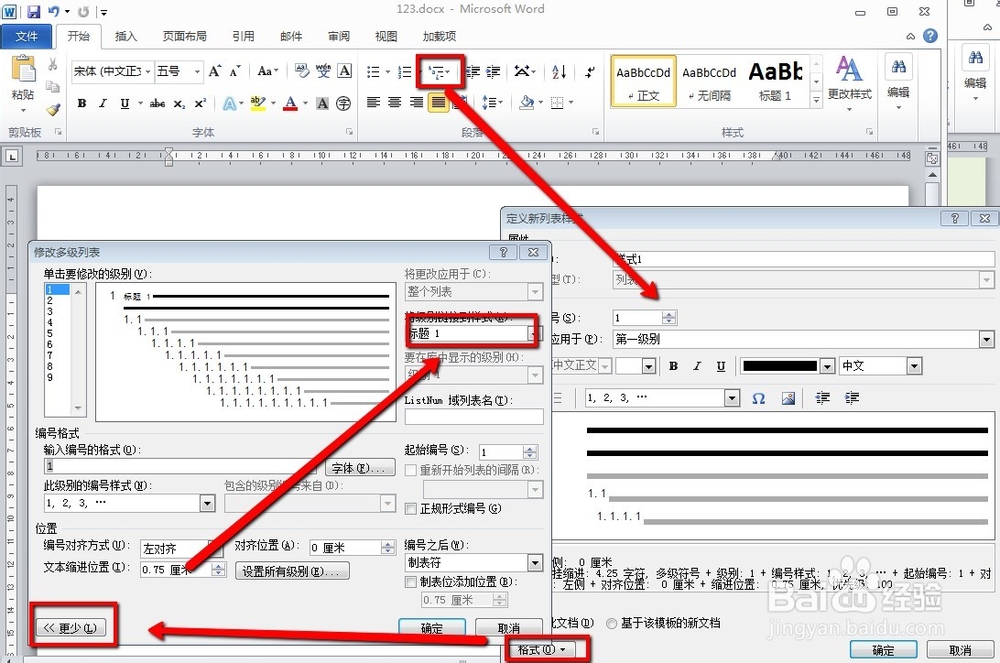The width and height of the screenshot is (1000, 663).
Task: Click the 更少 Less button
Action: pyautogui.click(x=71, y=628)
